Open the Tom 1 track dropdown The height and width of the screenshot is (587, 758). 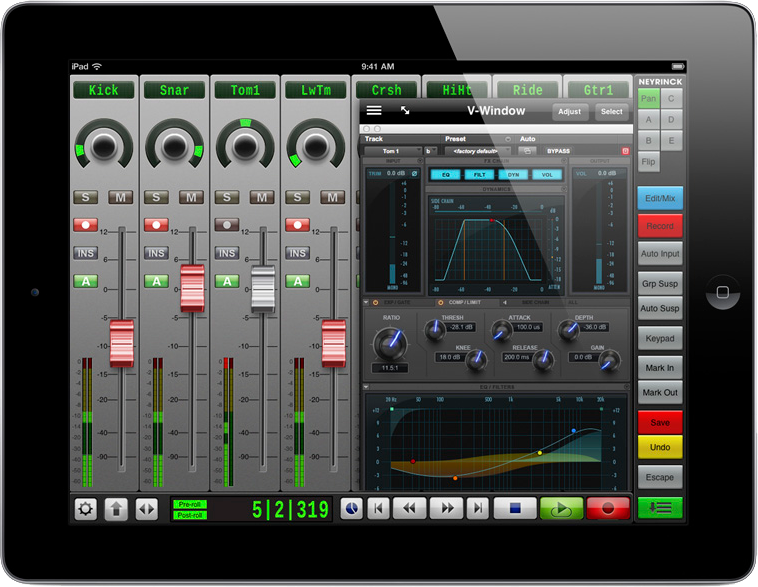[393, 151]
